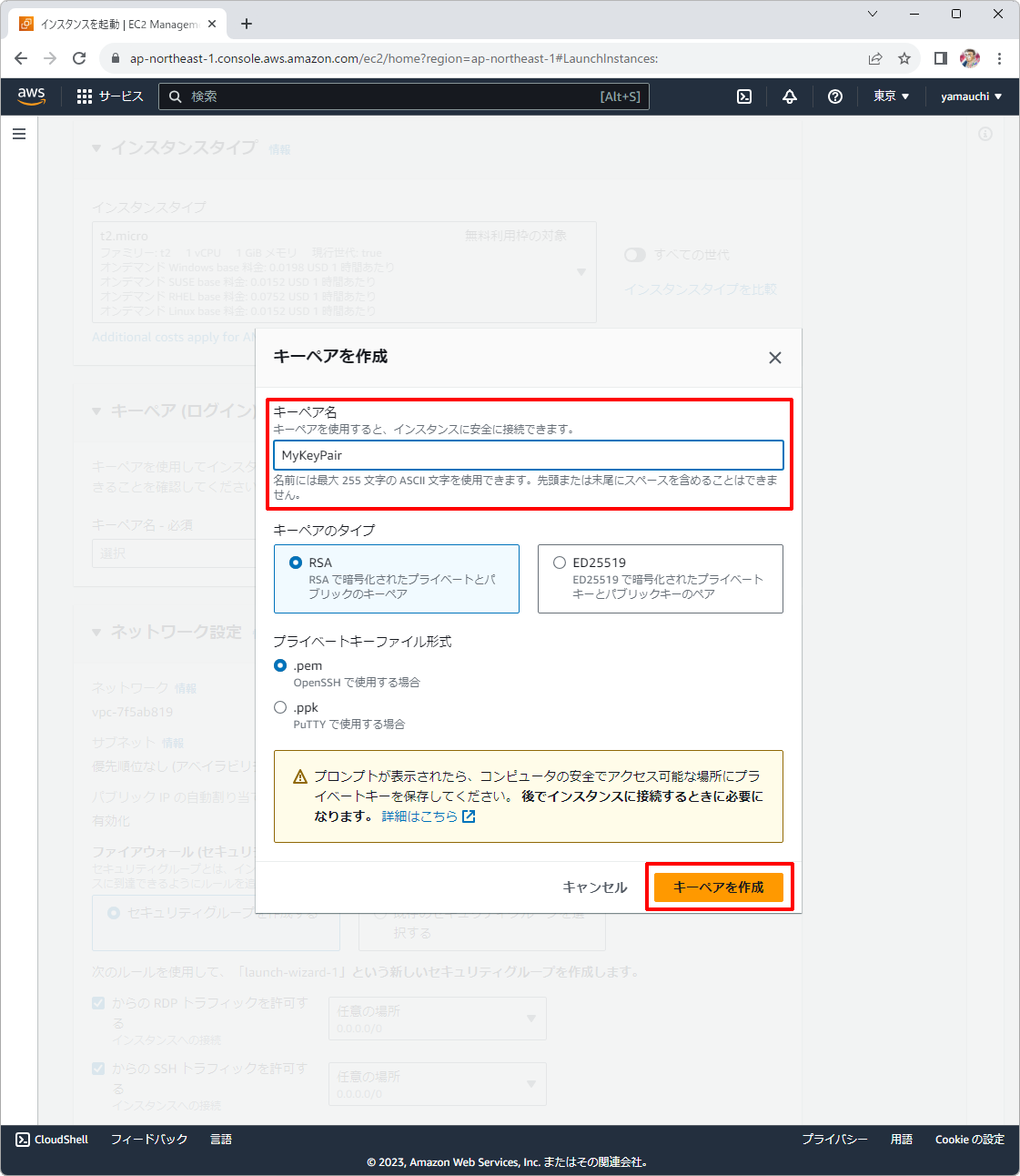Open the Tokyo region dropdown
The width and height of the screenshot is (1020, 1176).
pyautogui.click(x=891, y=96)
